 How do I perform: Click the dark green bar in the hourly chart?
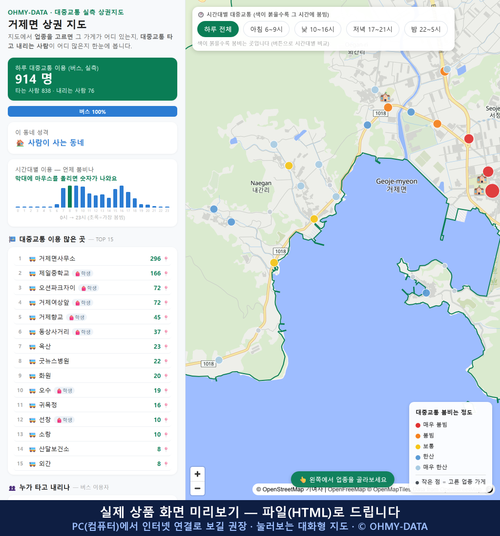[70, 197]
